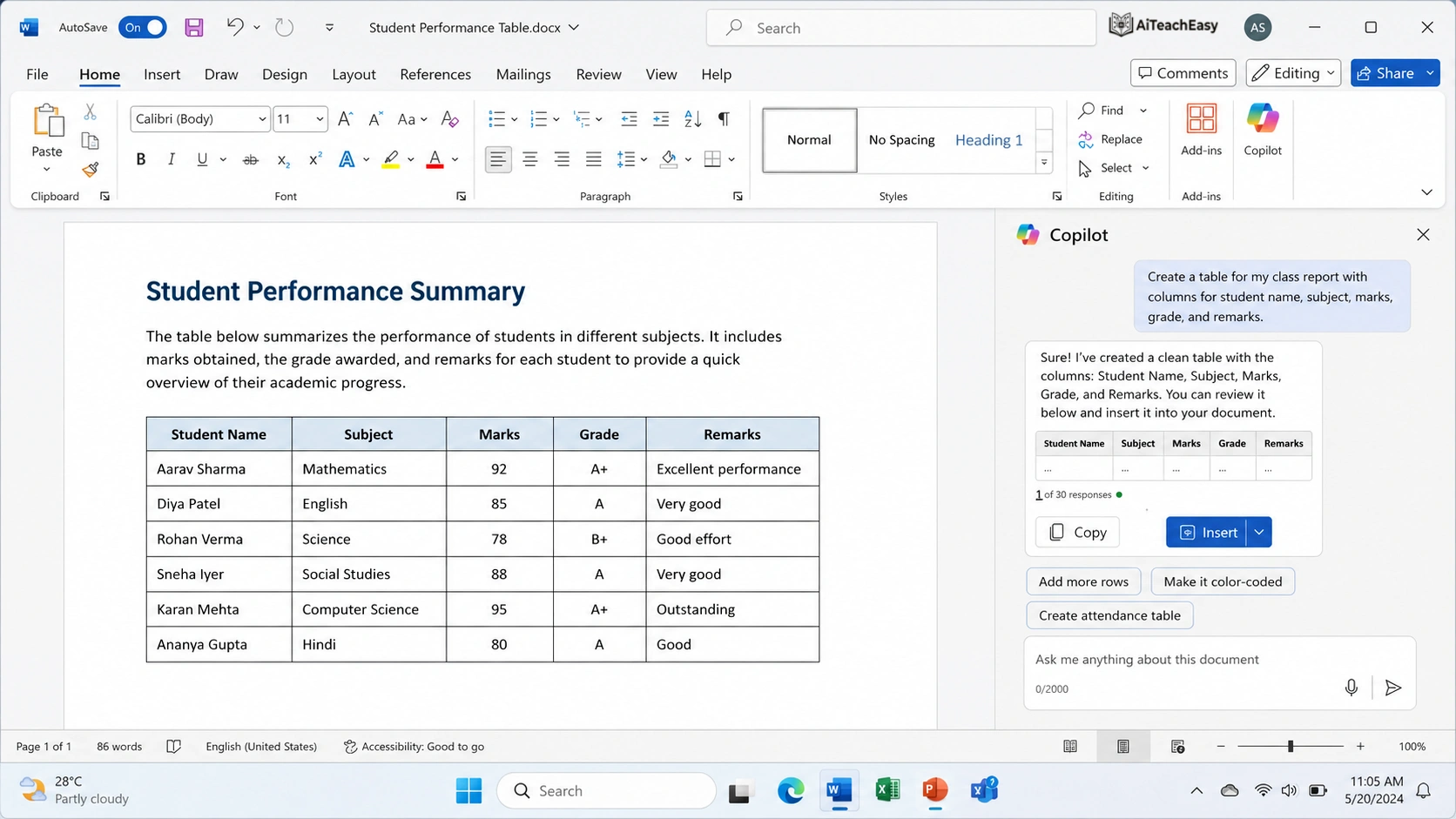This screenshot has height=819, width=1456.
Task: Open the Editing mode dropdown
Action: coord(1295,73)
